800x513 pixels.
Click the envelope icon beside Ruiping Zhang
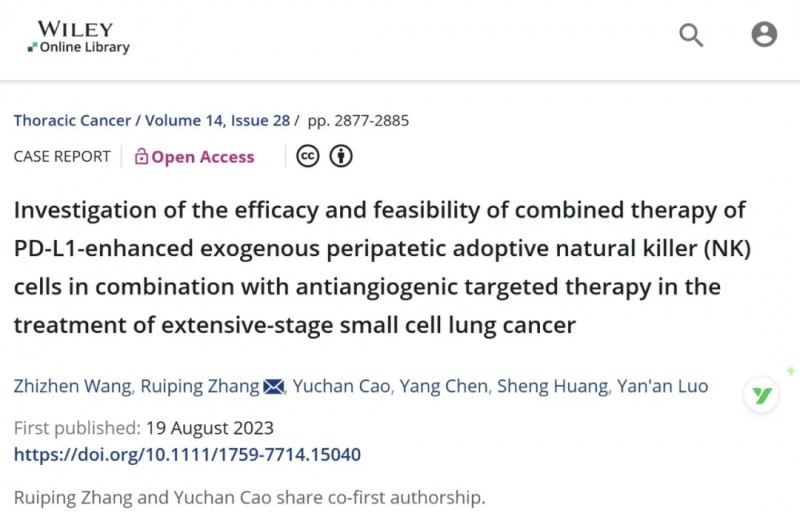tap(273, 386)
